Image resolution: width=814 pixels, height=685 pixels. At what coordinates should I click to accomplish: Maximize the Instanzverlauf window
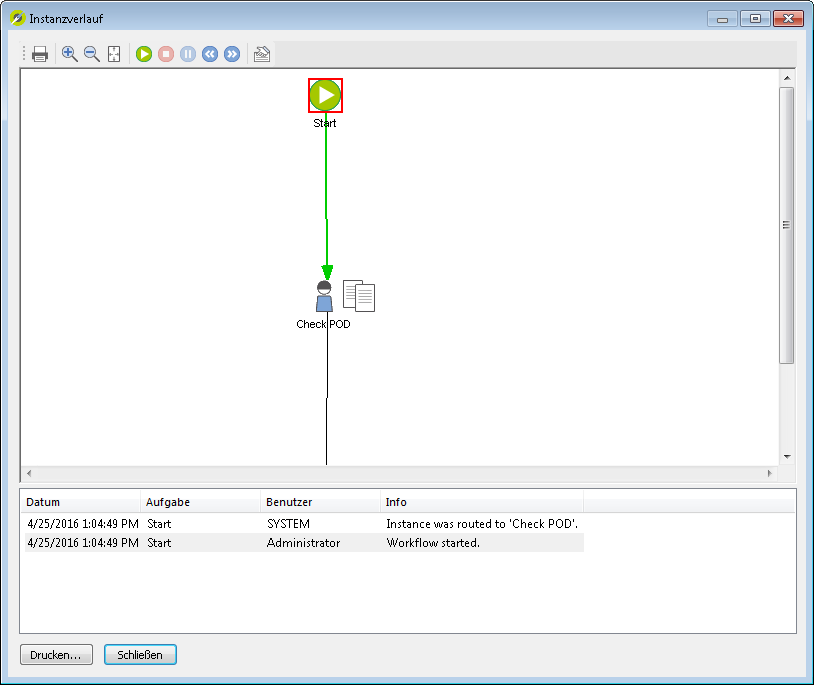coord(755,19)
